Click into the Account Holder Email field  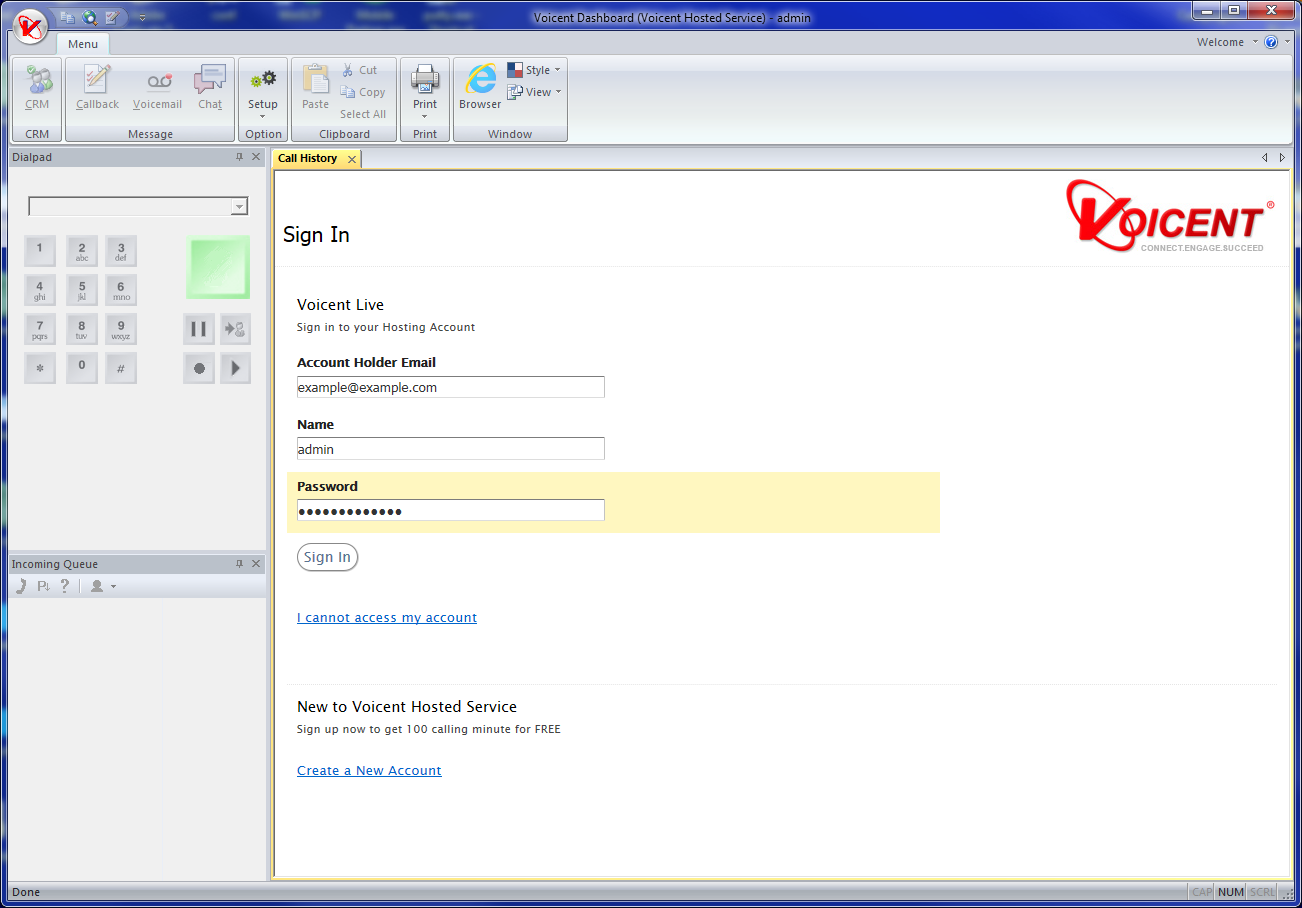click(451, 387)
